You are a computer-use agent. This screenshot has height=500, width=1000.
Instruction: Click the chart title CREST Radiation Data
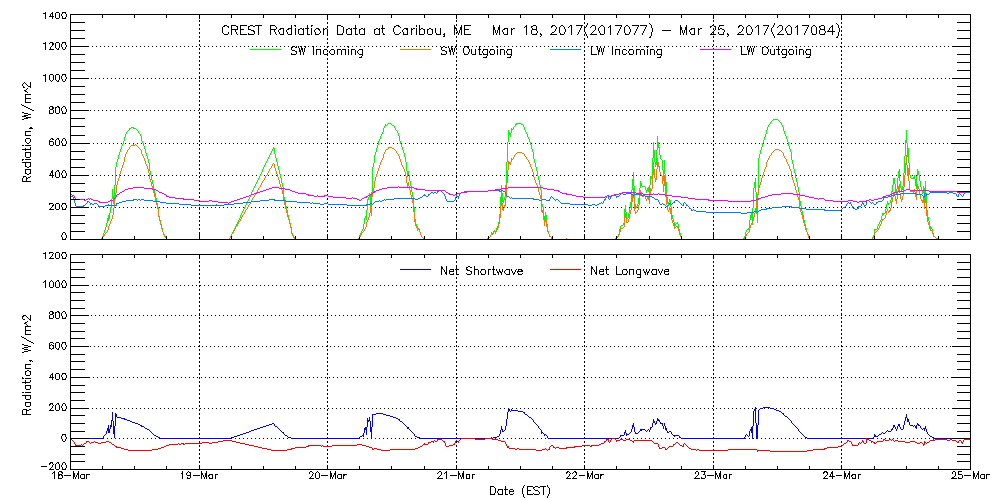click(531, 30)
